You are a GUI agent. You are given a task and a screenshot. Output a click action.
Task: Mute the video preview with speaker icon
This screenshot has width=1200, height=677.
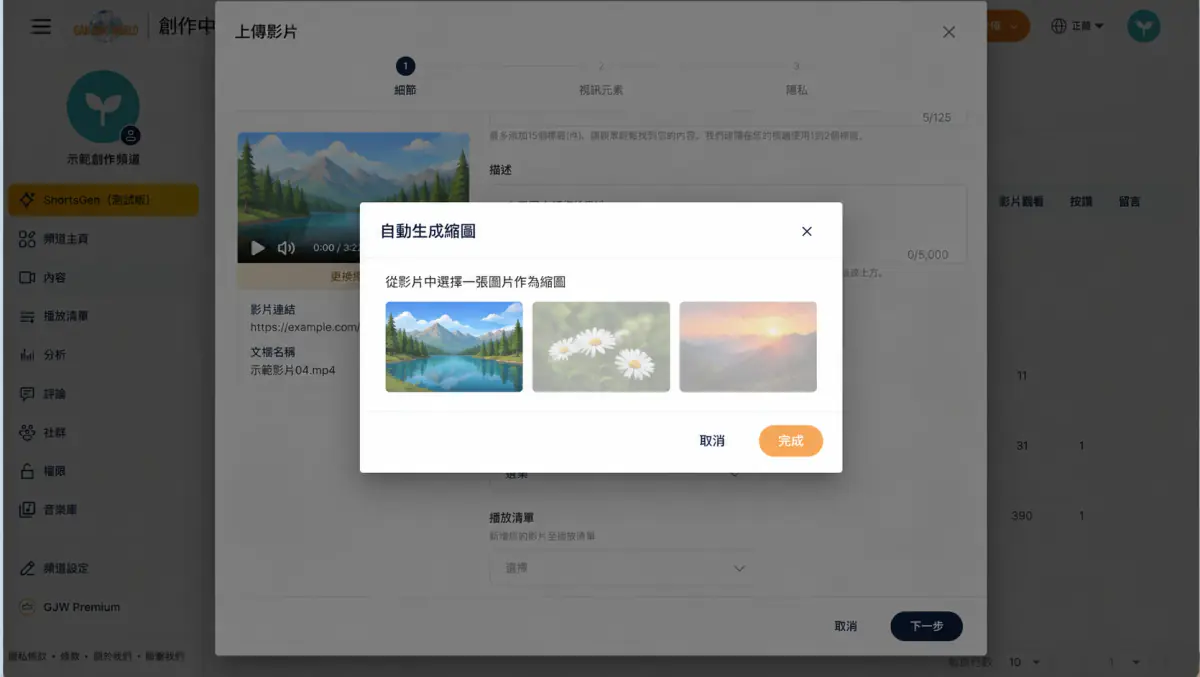click(286, 248)
